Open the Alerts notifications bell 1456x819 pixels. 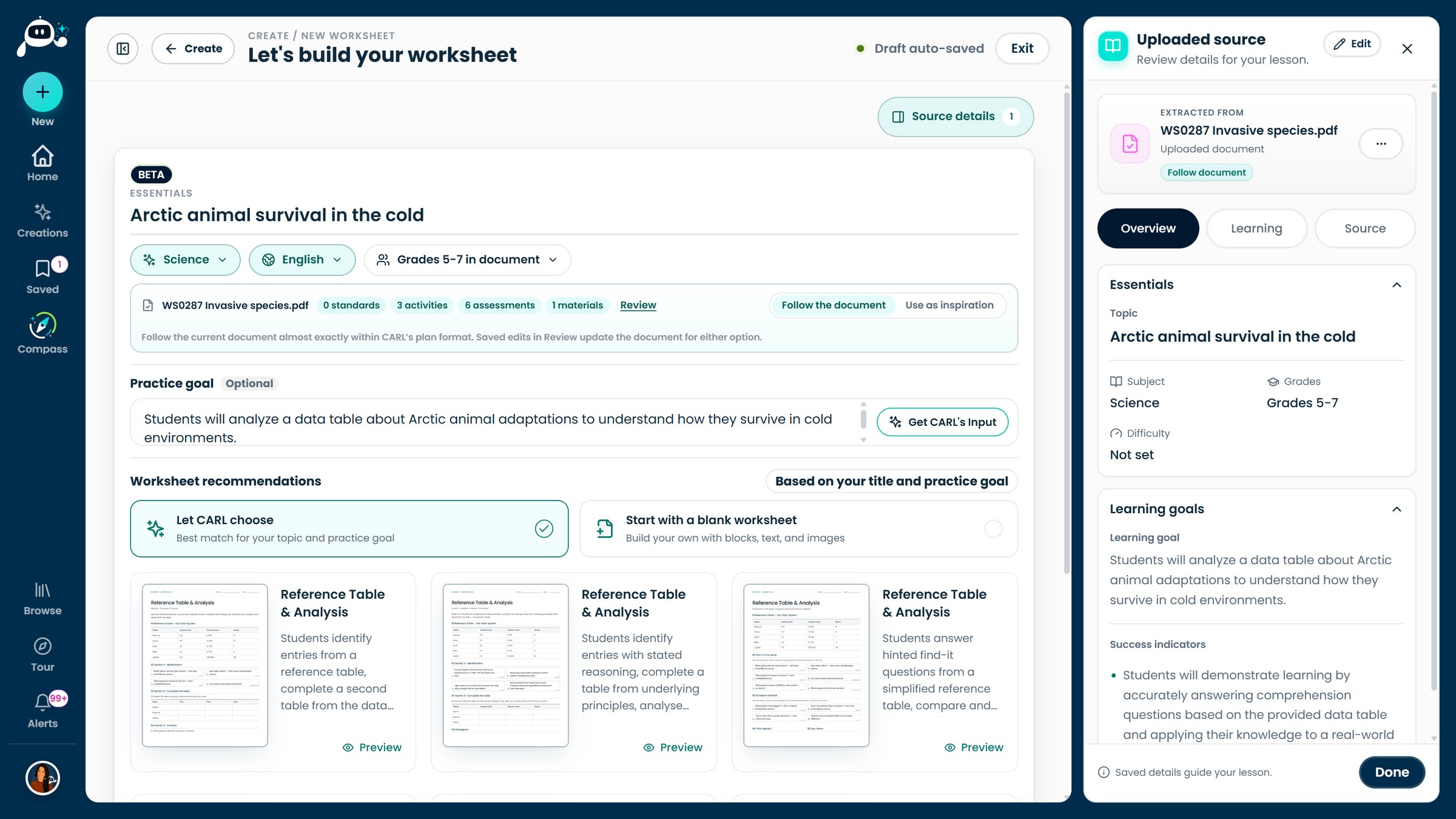[x=42, y=710]
